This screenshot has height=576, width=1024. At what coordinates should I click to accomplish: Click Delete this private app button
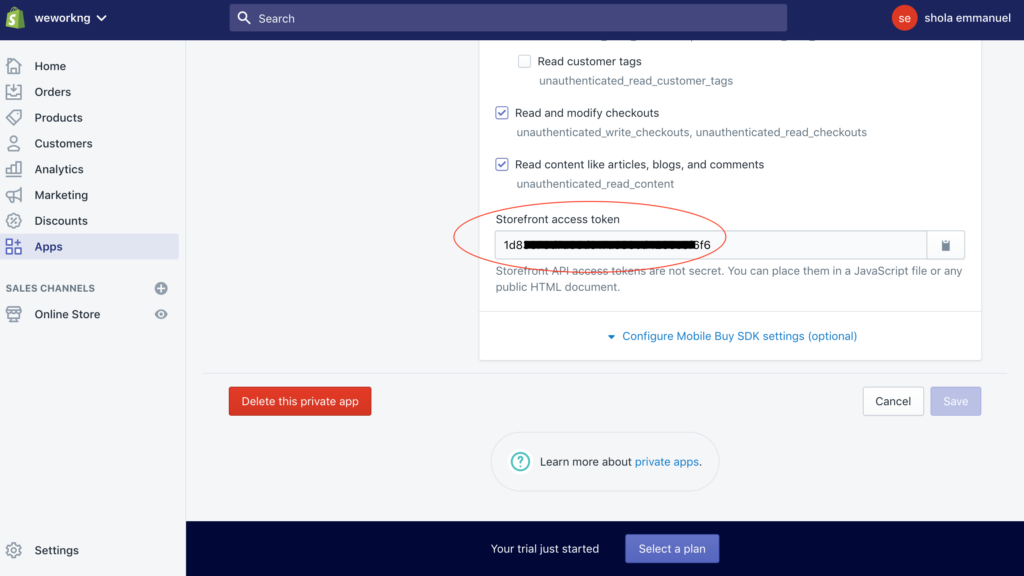(x=300, y=401)
